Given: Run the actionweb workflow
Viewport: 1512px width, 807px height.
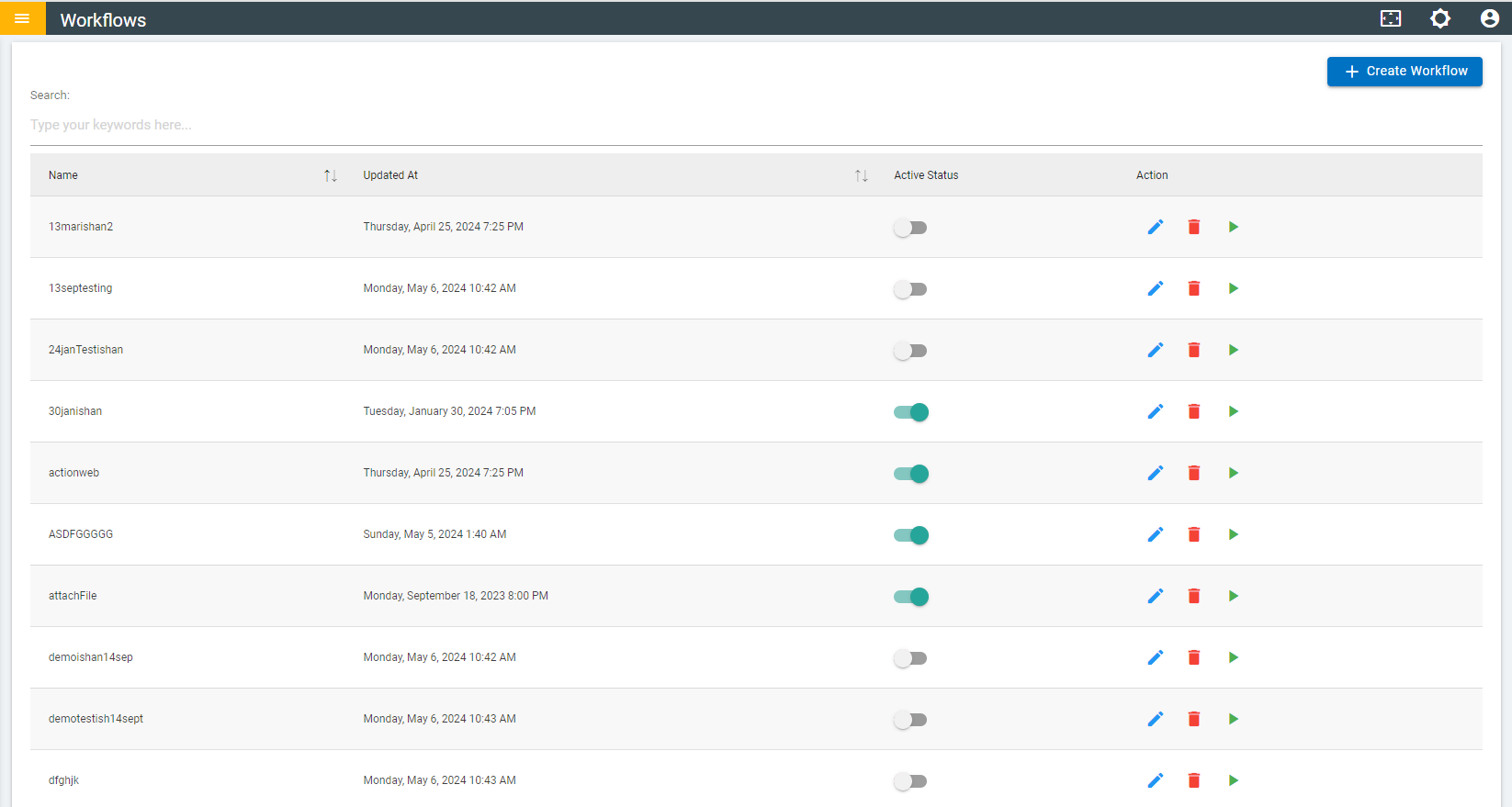Looking at the screenshot, I should pos(1234,473).
